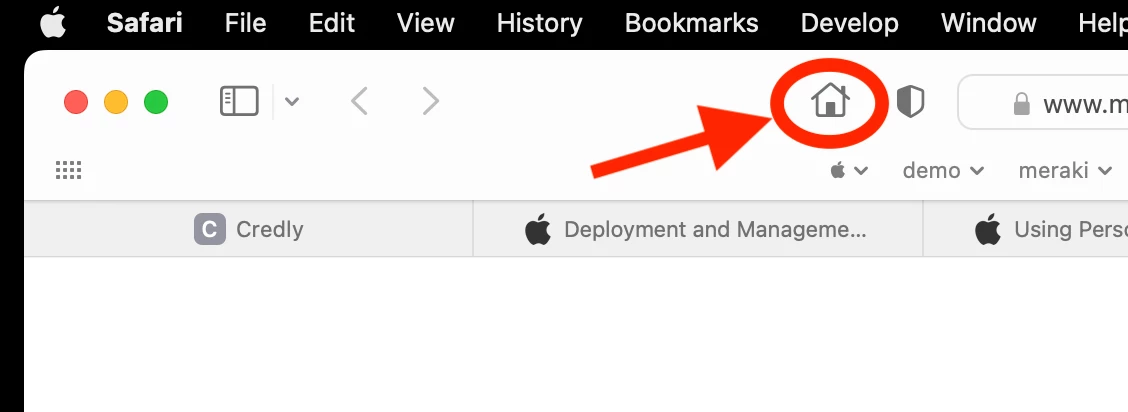The height and width of the screenshot is (412, 1128).
Task: Click the URL address field
Action: (1080, 103)
